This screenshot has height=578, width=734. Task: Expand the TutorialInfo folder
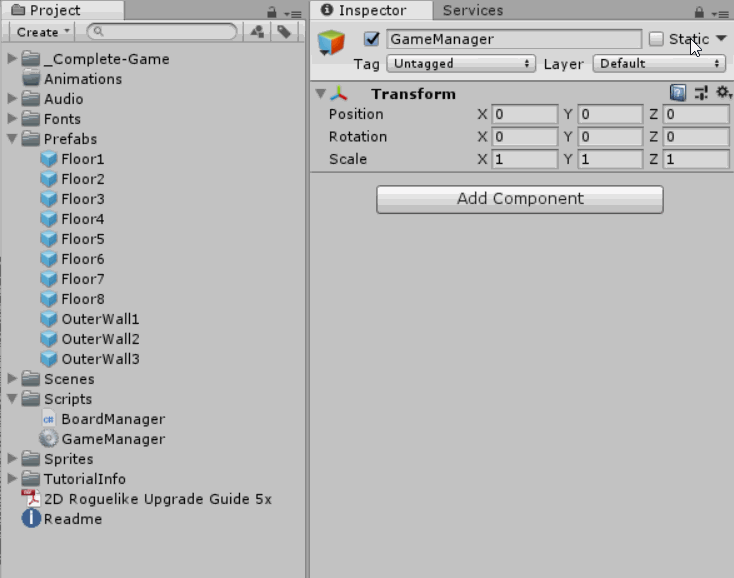tap(12, 478)
